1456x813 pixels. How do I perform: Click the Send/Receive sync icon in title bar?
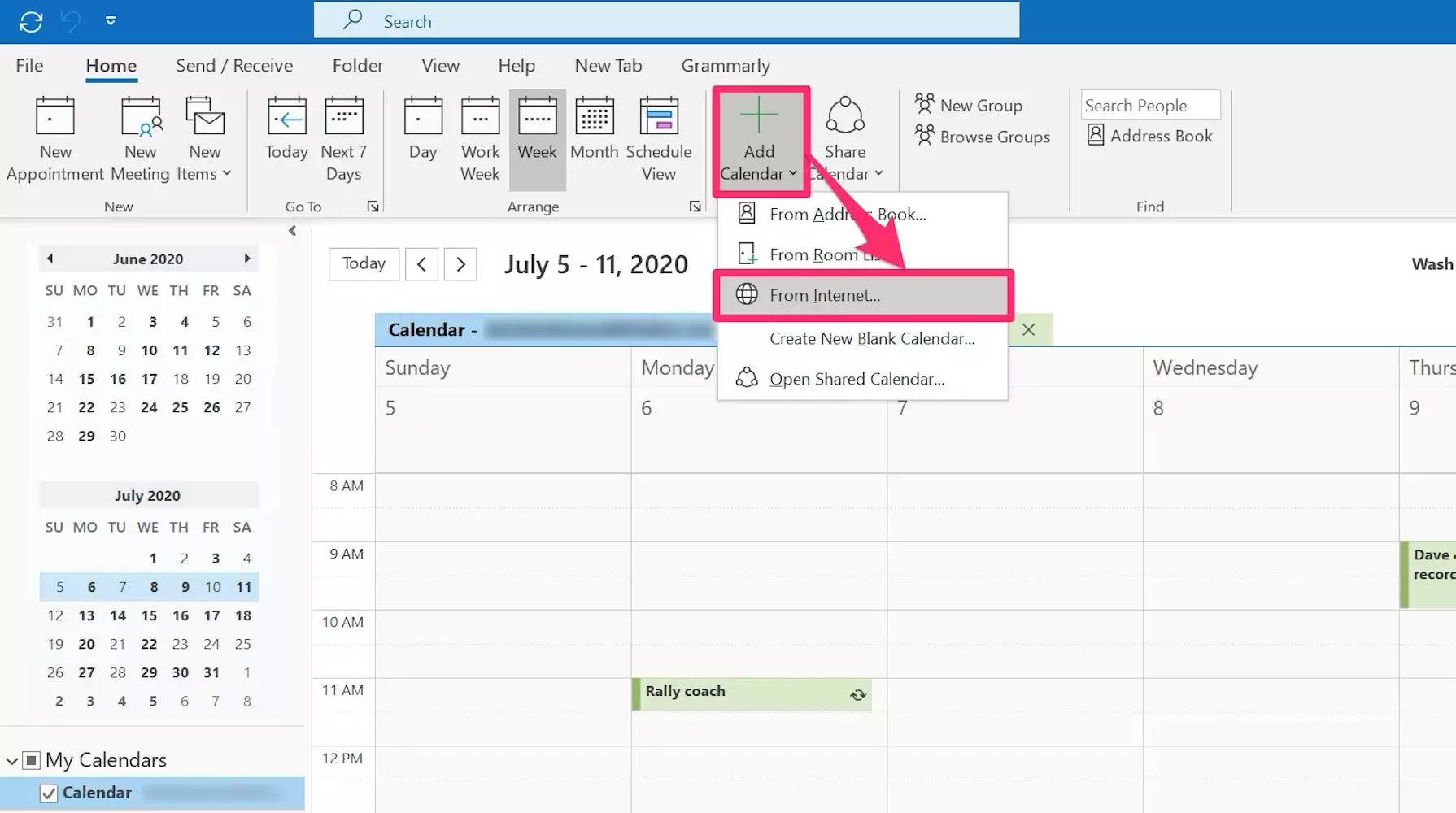click(31, 22)
